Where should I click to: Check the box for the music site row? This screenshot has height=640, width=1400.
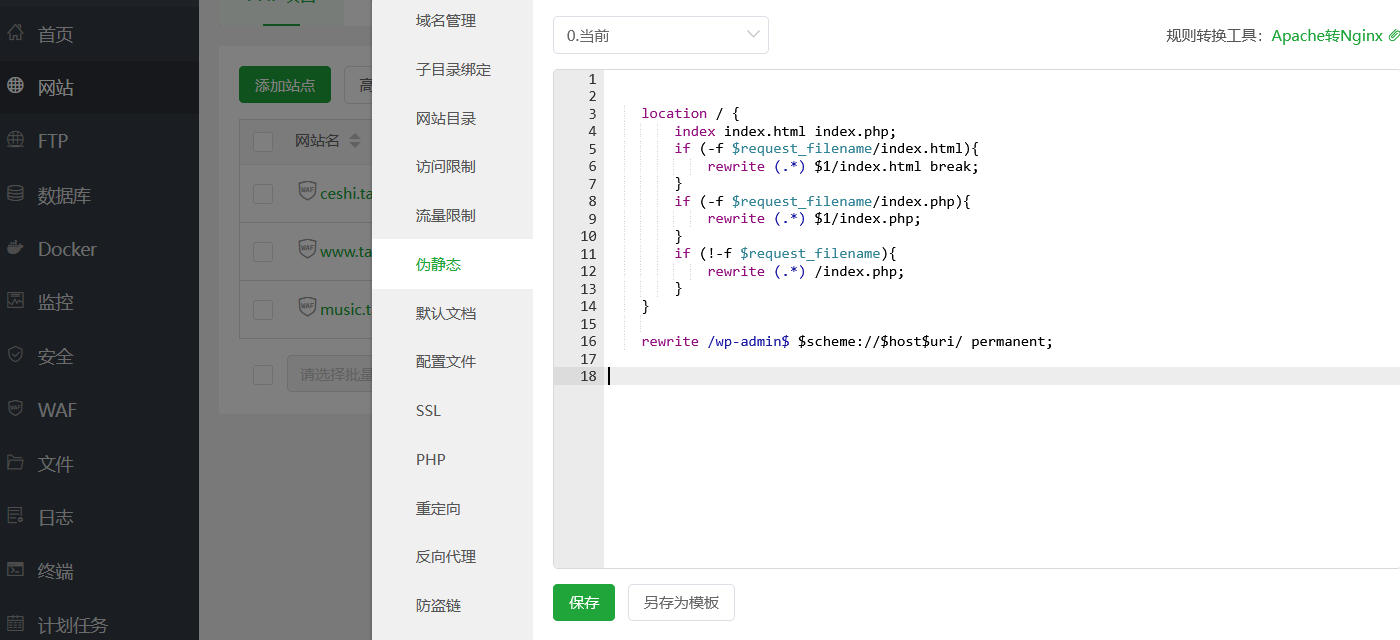(263, 309)
